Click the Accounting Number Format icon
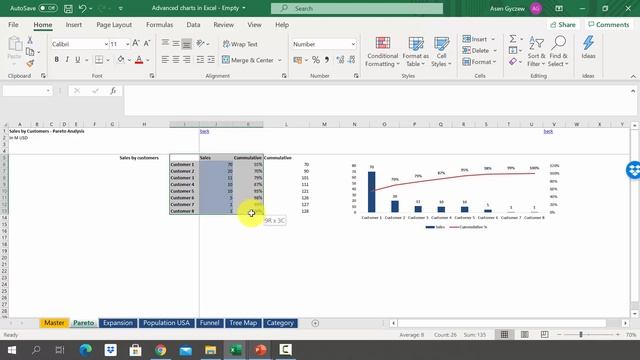This screenshot has width=640, height=360. click(x=298, y=60)
